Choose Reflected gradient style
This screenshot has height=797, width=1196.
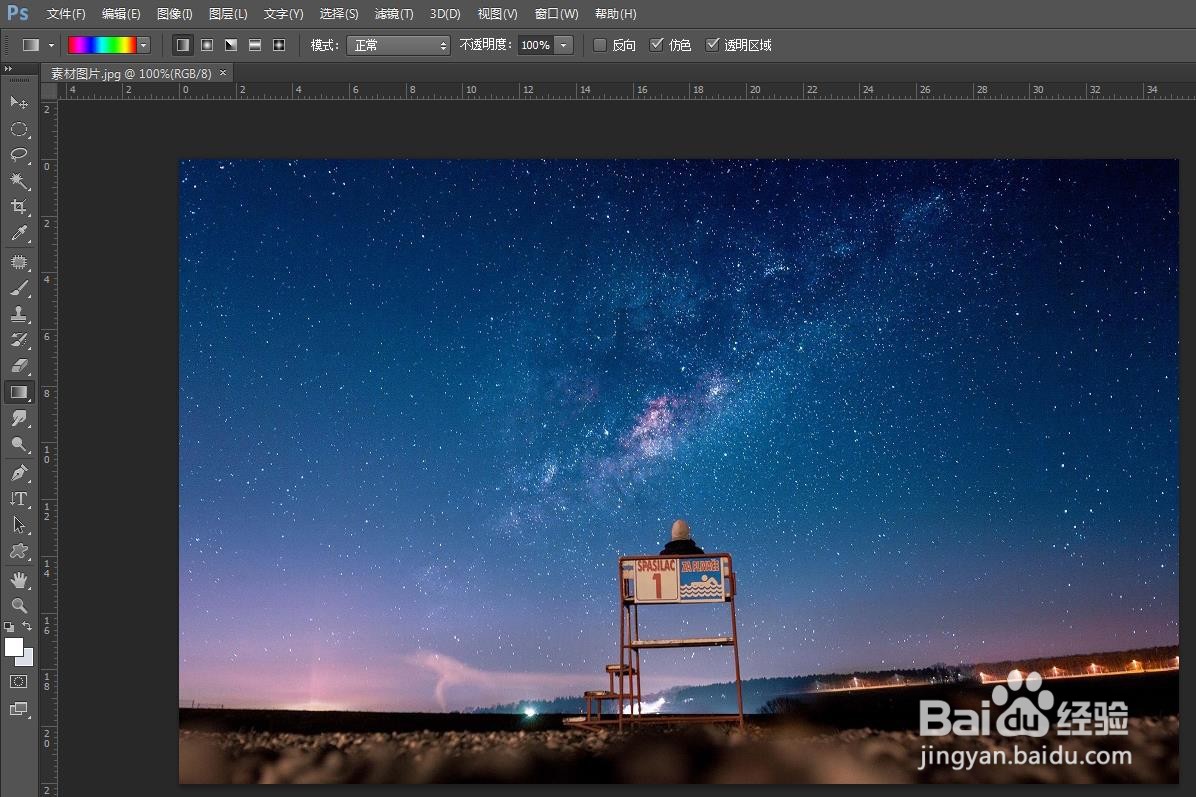pos(256,45)
